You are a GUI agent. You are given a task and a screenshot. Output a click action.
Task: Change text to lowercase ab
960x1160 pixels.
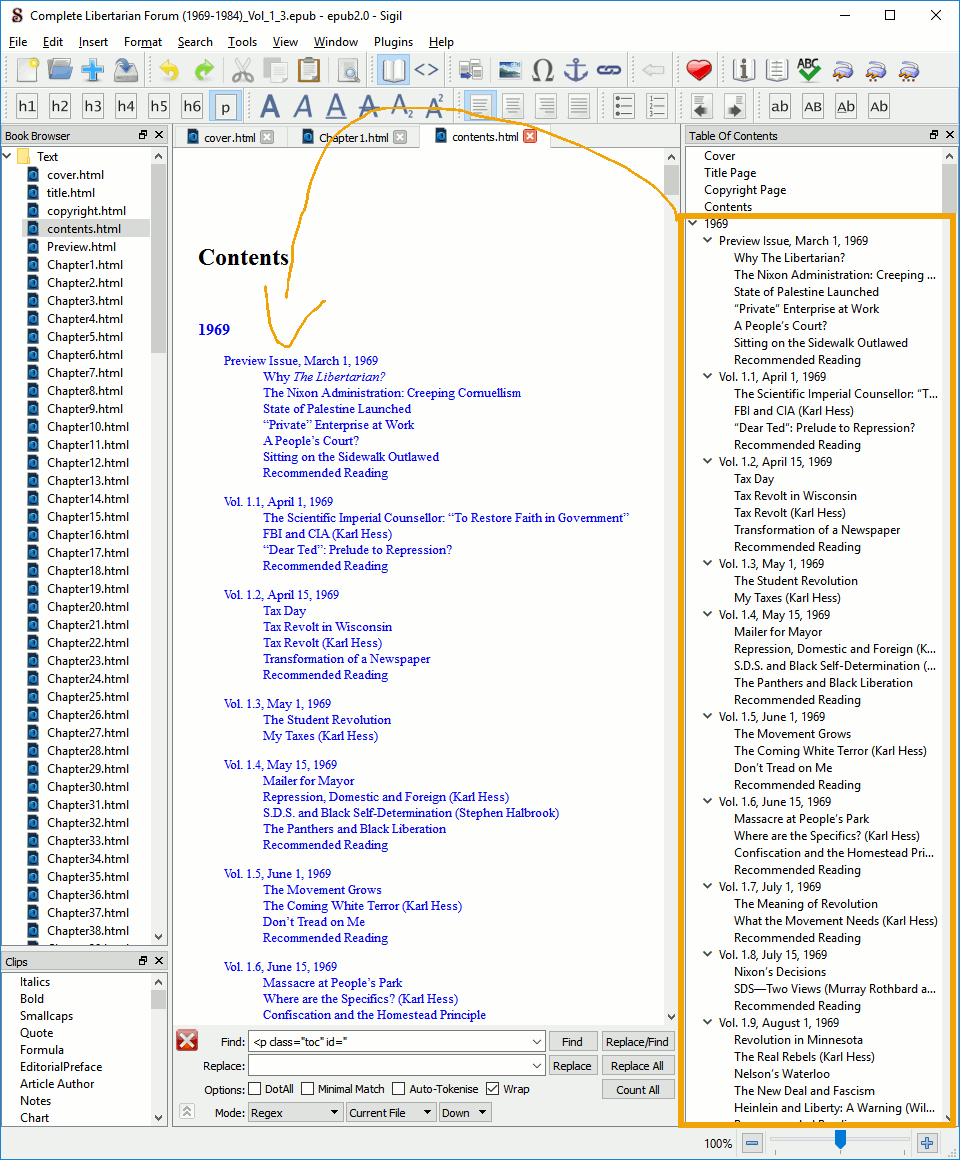pyautogui.click(x=780, y=107)
